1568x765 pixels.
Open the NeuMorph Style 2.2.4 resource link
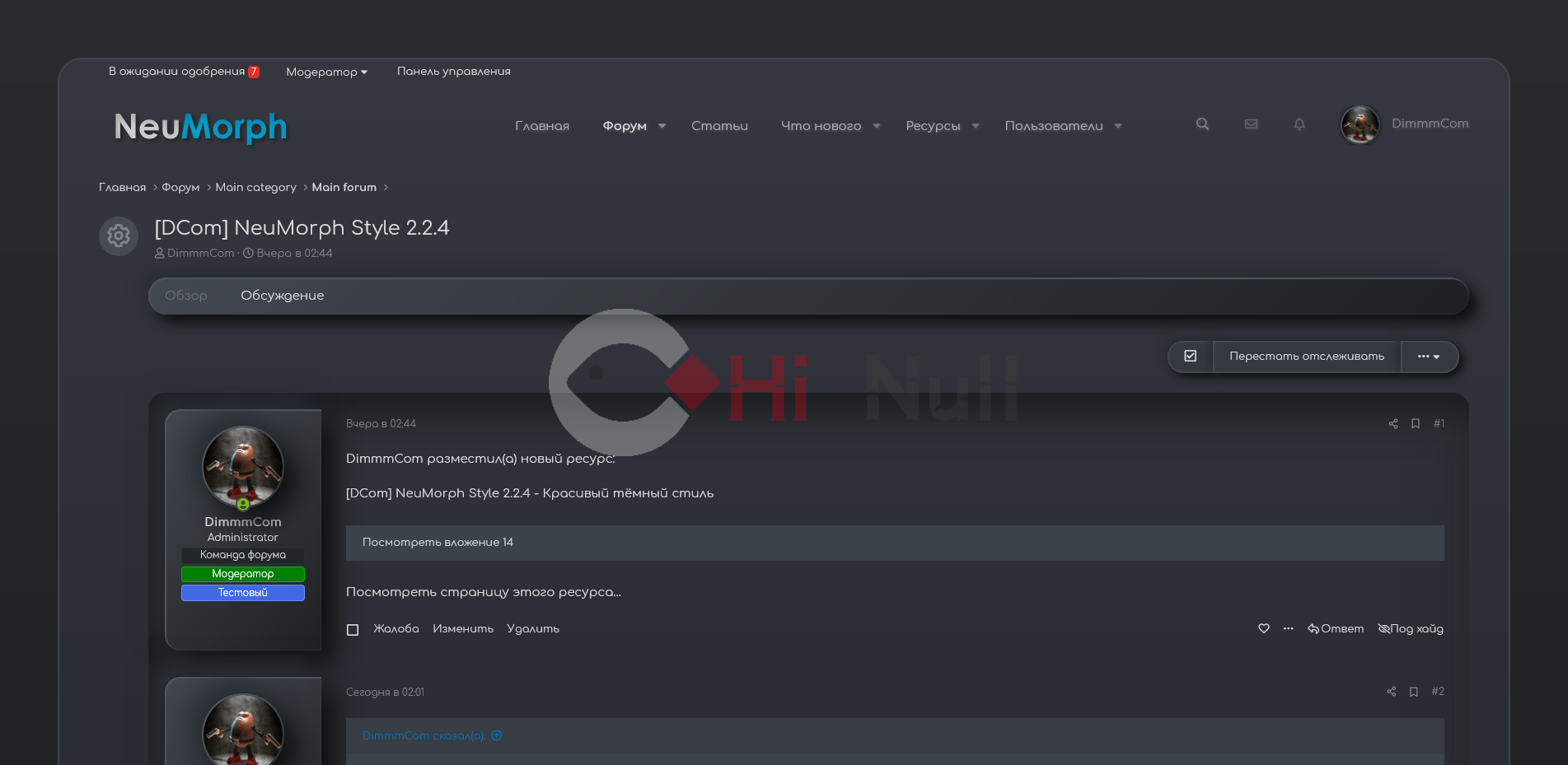pos(530,493)
